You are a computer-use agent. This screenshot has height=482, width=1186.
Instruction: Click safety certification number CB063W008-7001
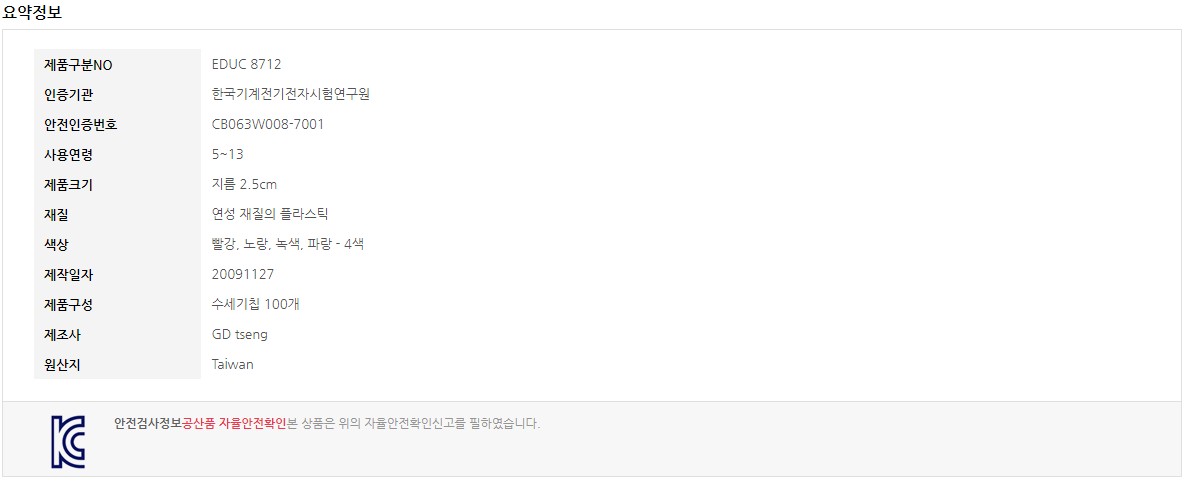[x=268, y=124]
